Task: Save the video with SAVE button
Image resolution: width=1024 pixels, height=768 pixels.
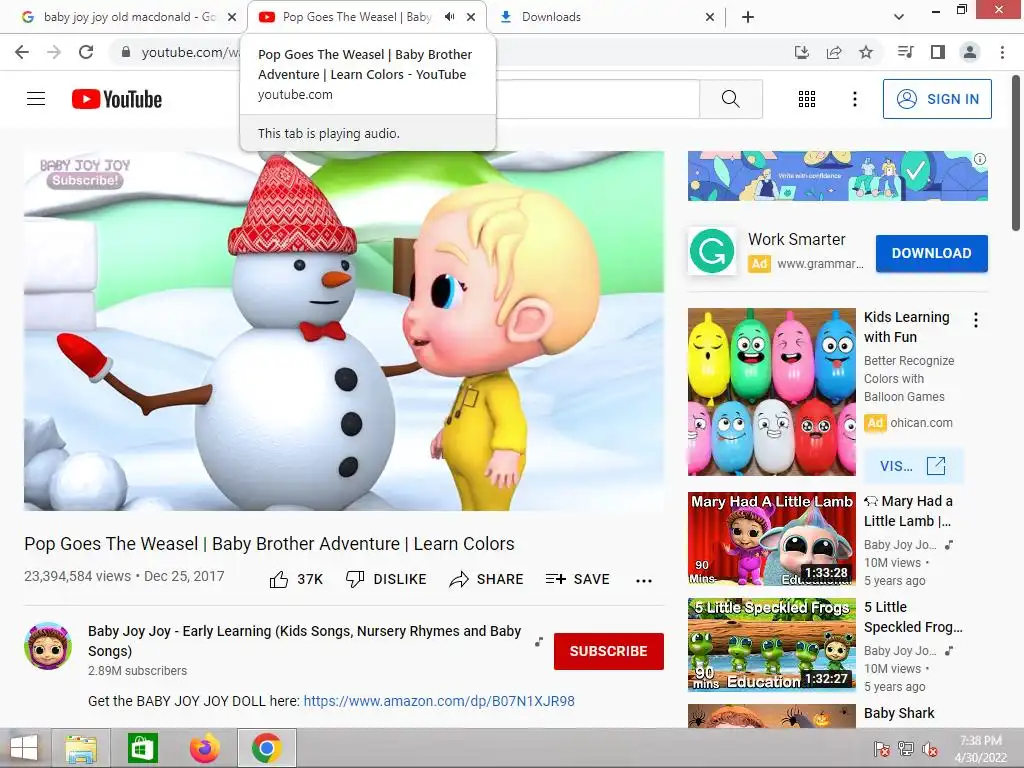Action: 577,579
